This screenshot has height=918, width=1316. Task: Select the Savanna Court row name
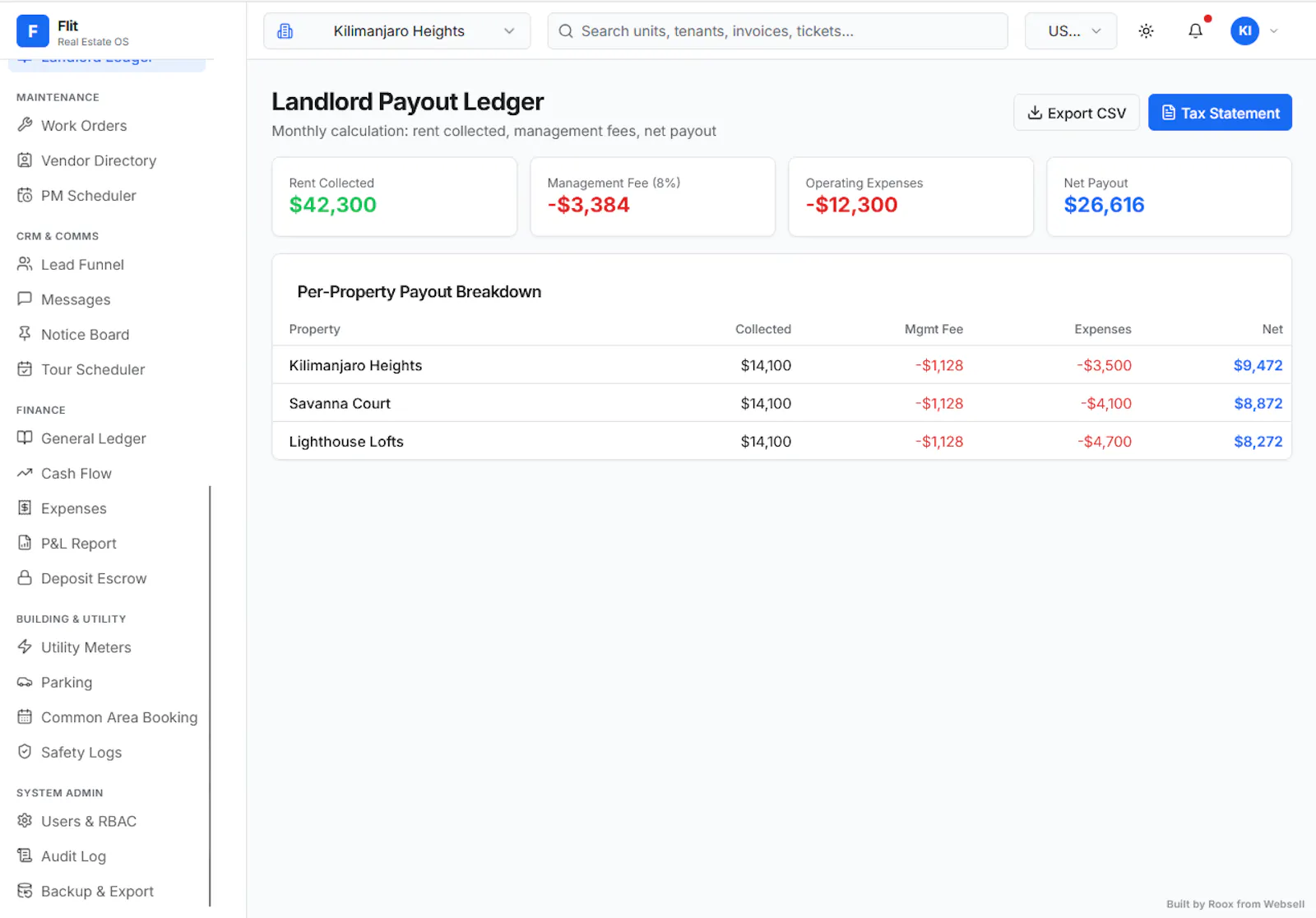coord(340,403)
